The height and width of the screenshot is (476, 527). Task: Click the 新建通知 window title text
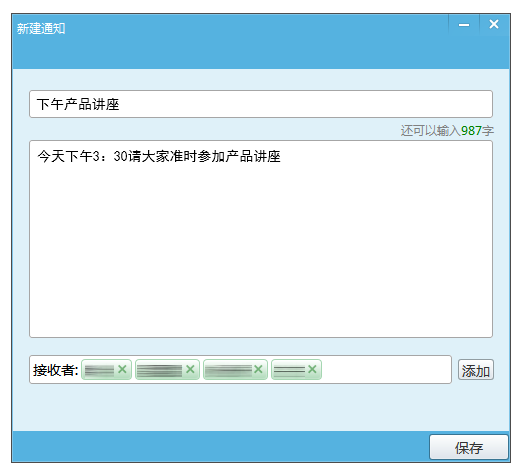pos(41,28)
